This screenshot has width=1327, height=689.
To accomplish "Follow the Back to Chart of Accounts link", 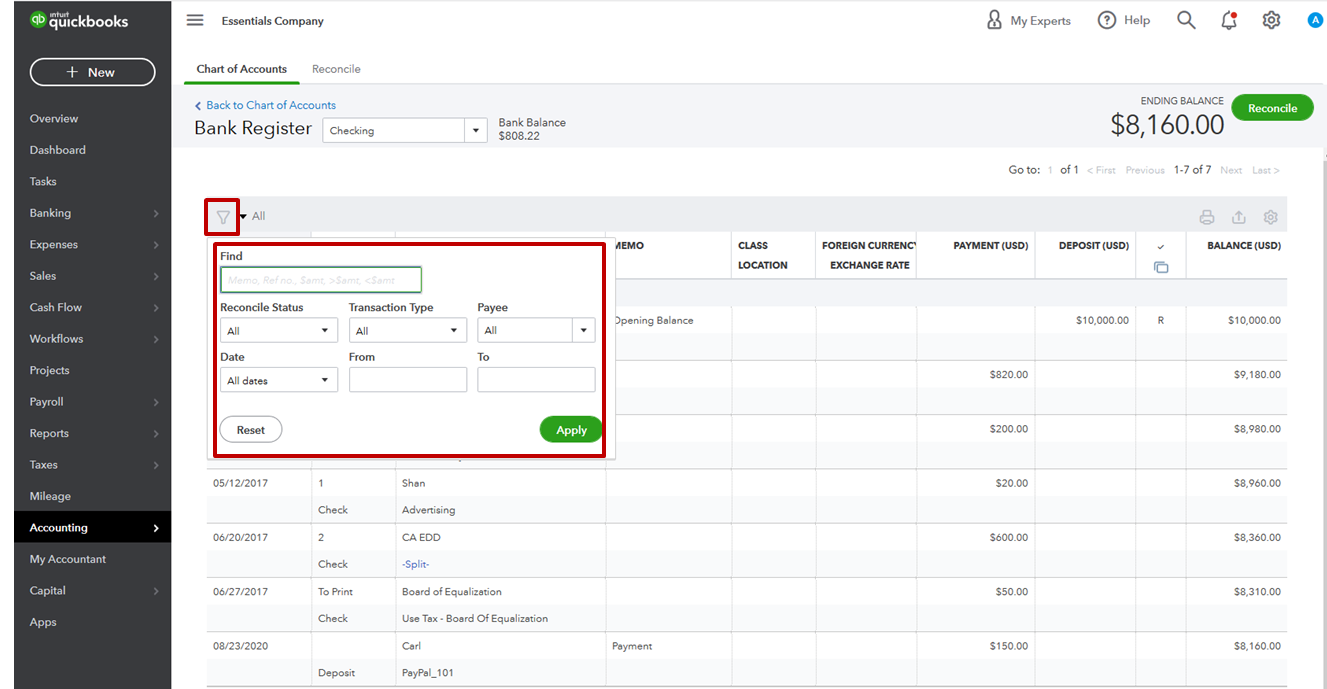I will click(x=270, y=105).
